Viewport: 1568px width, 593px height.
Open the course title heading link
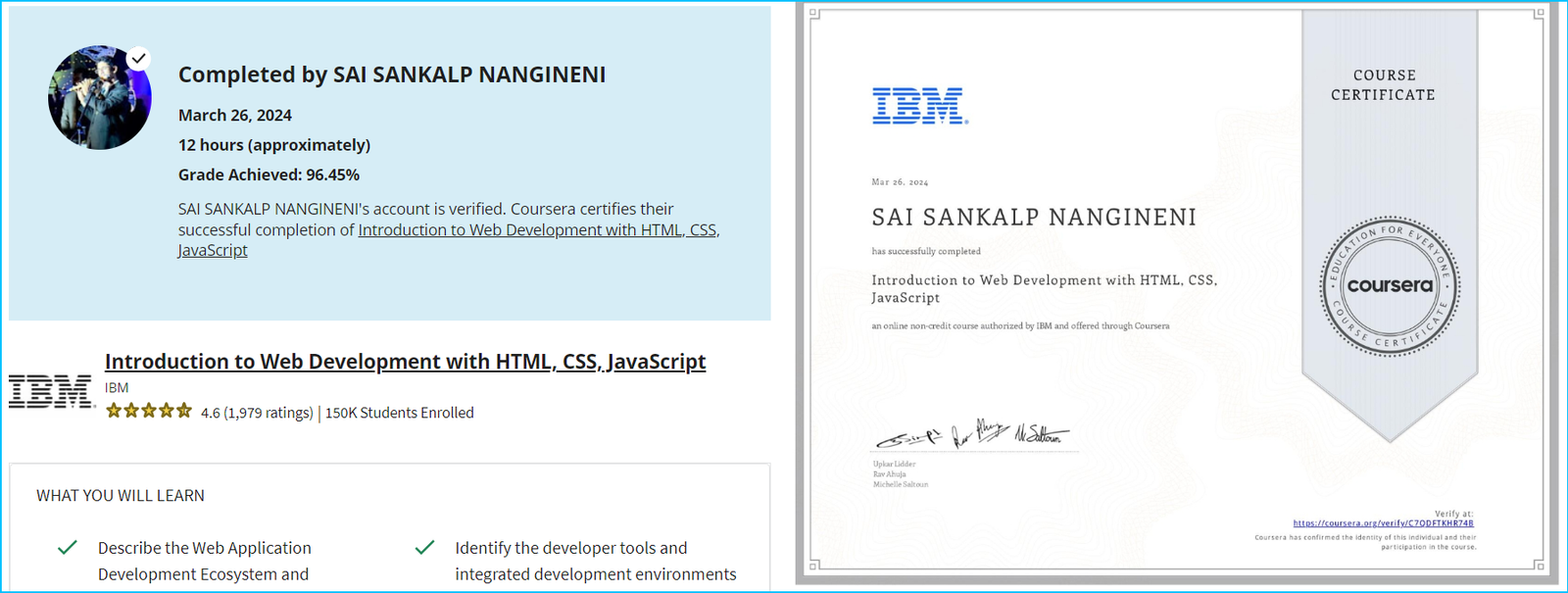point(405,362)
